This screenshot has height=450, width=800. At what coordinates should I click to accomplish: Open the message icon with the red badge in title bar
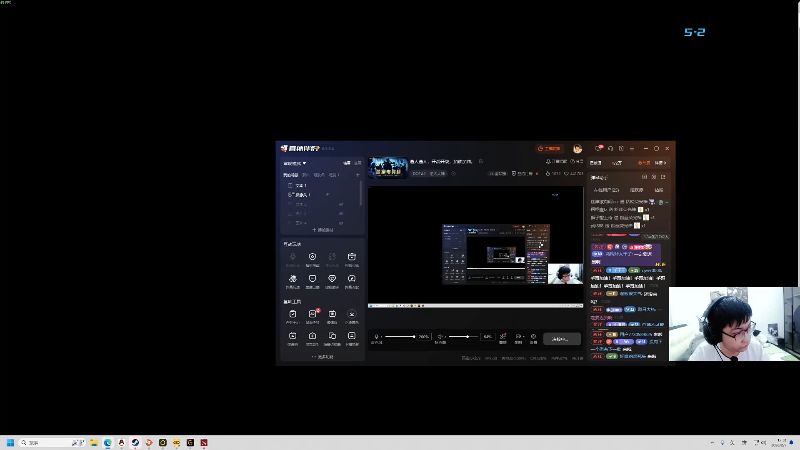coord(598,148)
